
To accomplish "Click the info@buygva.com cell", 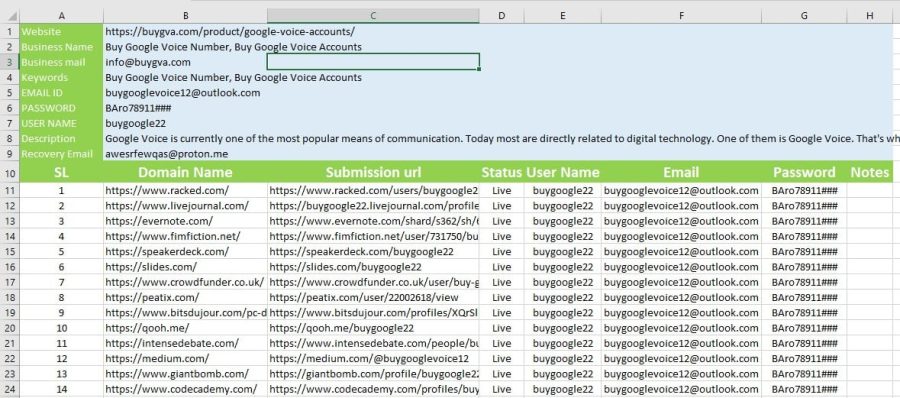I will [x=185, y=62].
